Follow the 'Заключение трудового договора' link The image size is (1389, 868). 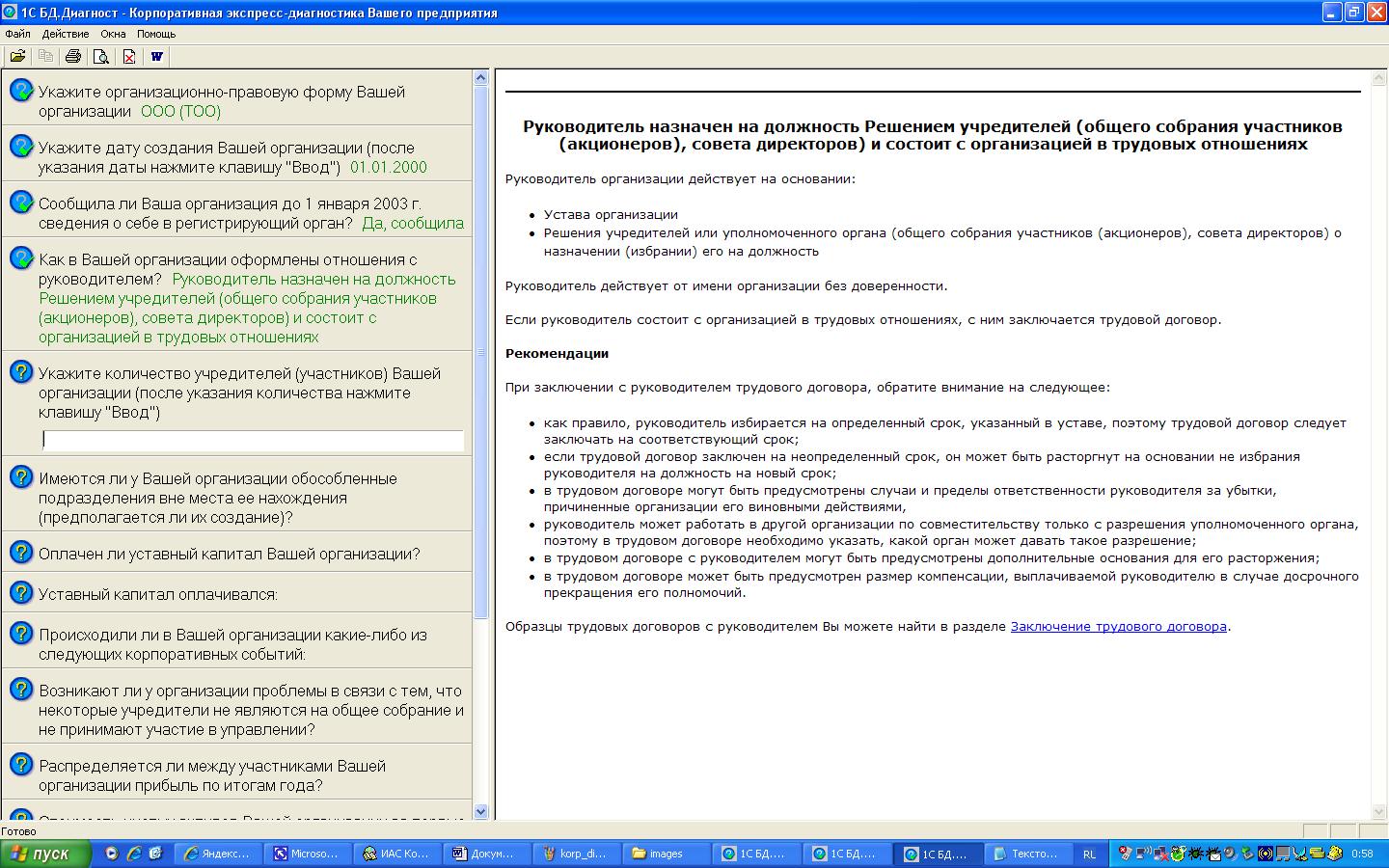click(1119, 627)
